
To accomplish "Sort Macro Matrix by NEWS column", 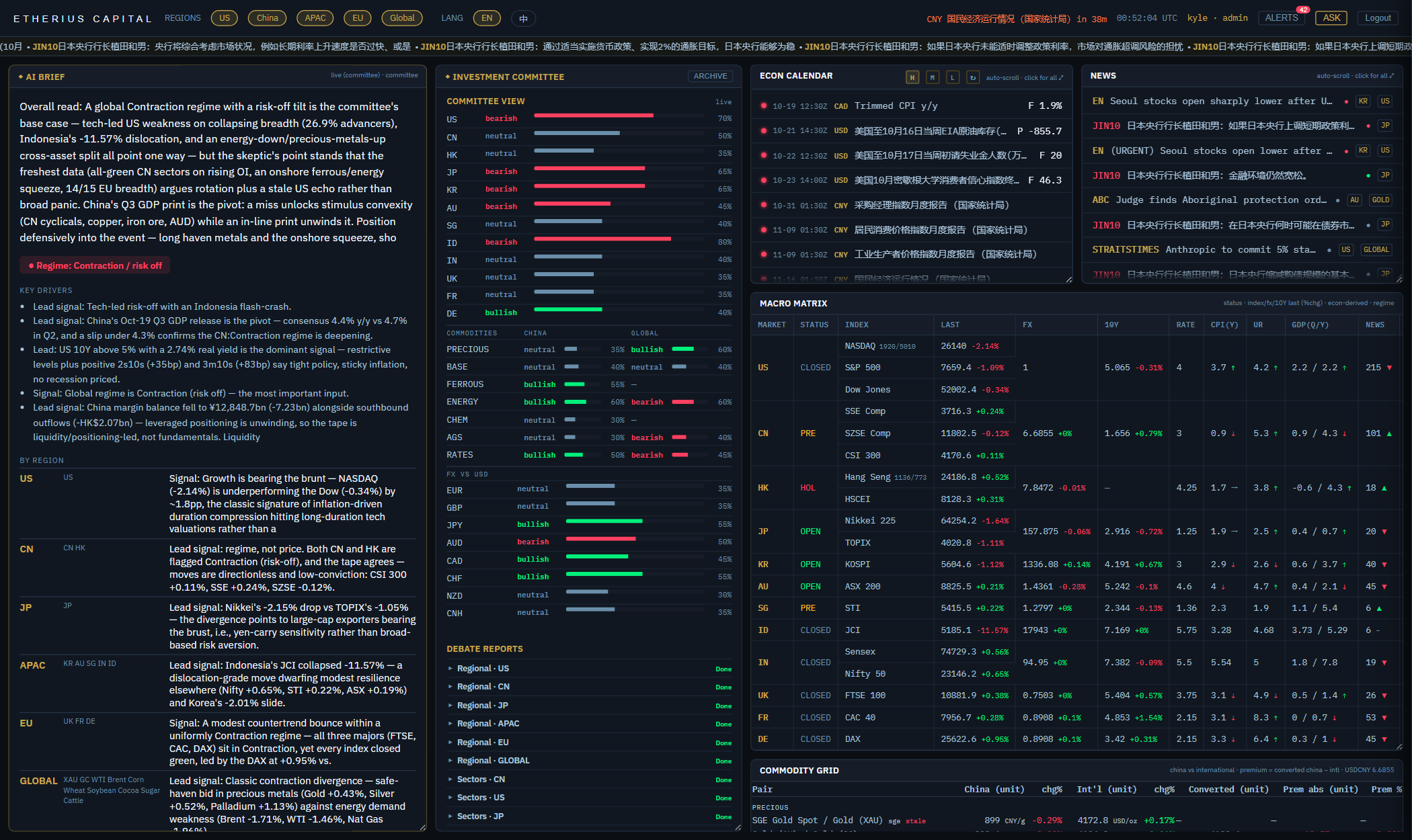I will pos(1375,325).
